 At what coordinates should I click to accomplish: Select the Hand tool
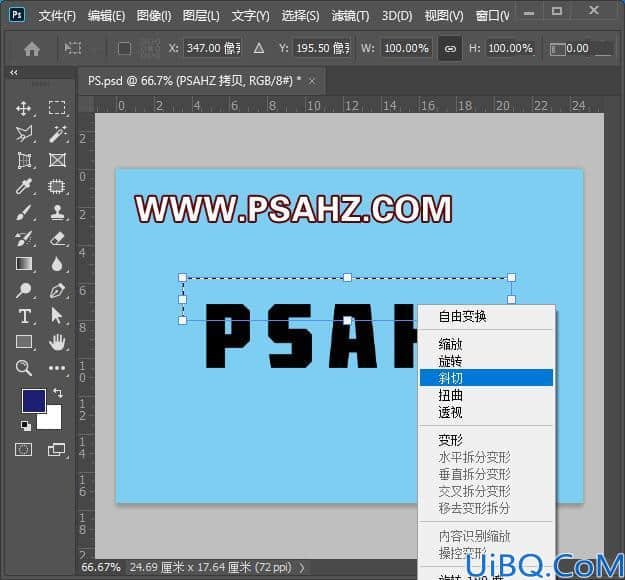(x=57, y=342)
